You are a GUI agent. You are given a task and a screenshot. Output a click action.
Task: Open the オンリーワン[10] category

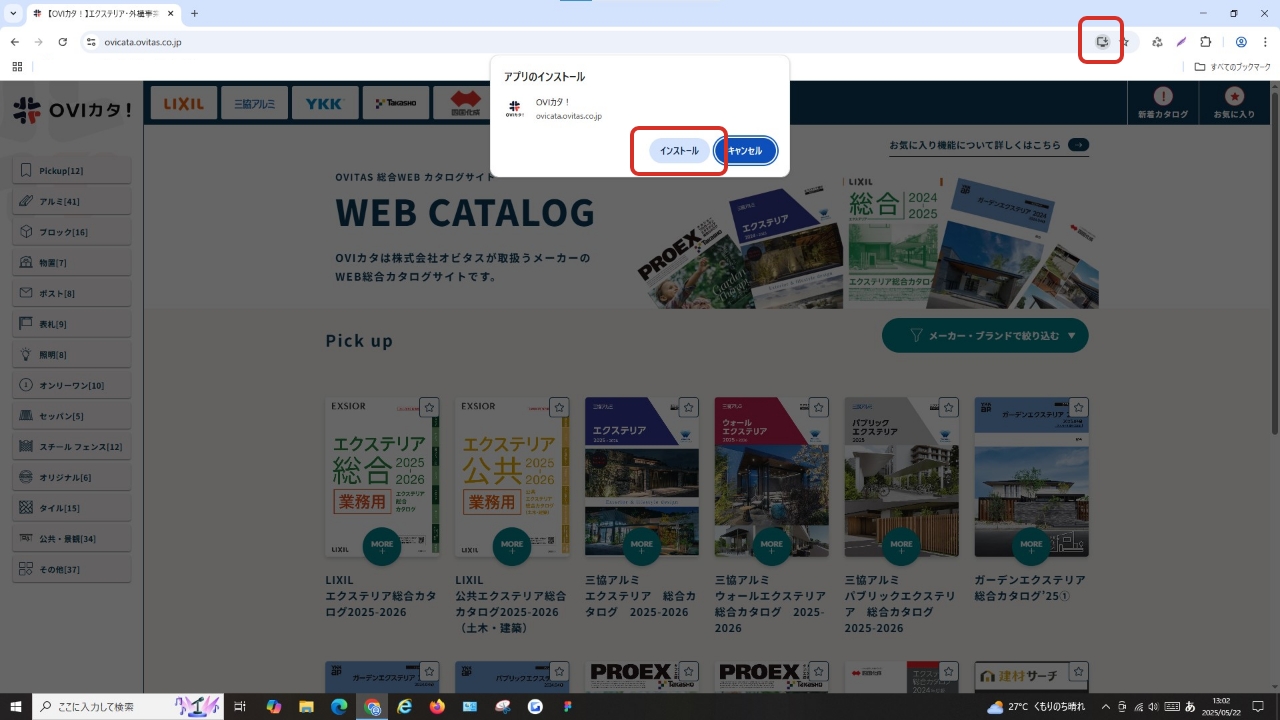tap(72, 385)
